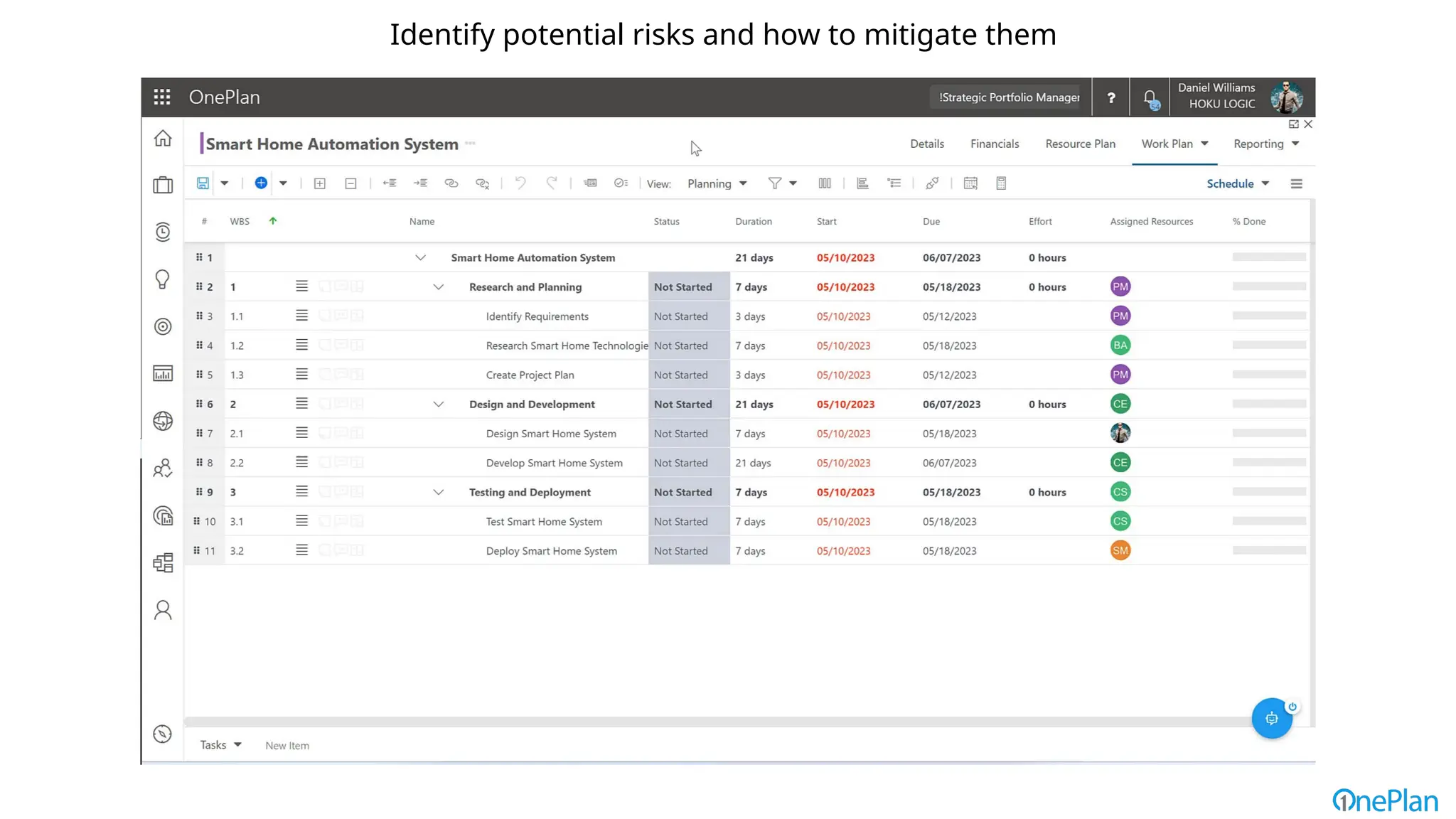Open the resources people sidebar icon

[x=163, y=468]
